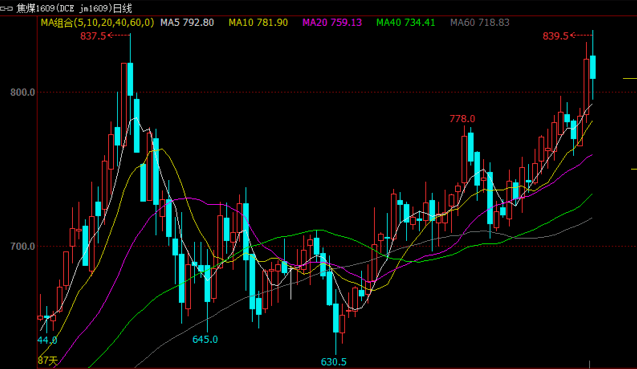Select the 778.0 peak price label

462,119
